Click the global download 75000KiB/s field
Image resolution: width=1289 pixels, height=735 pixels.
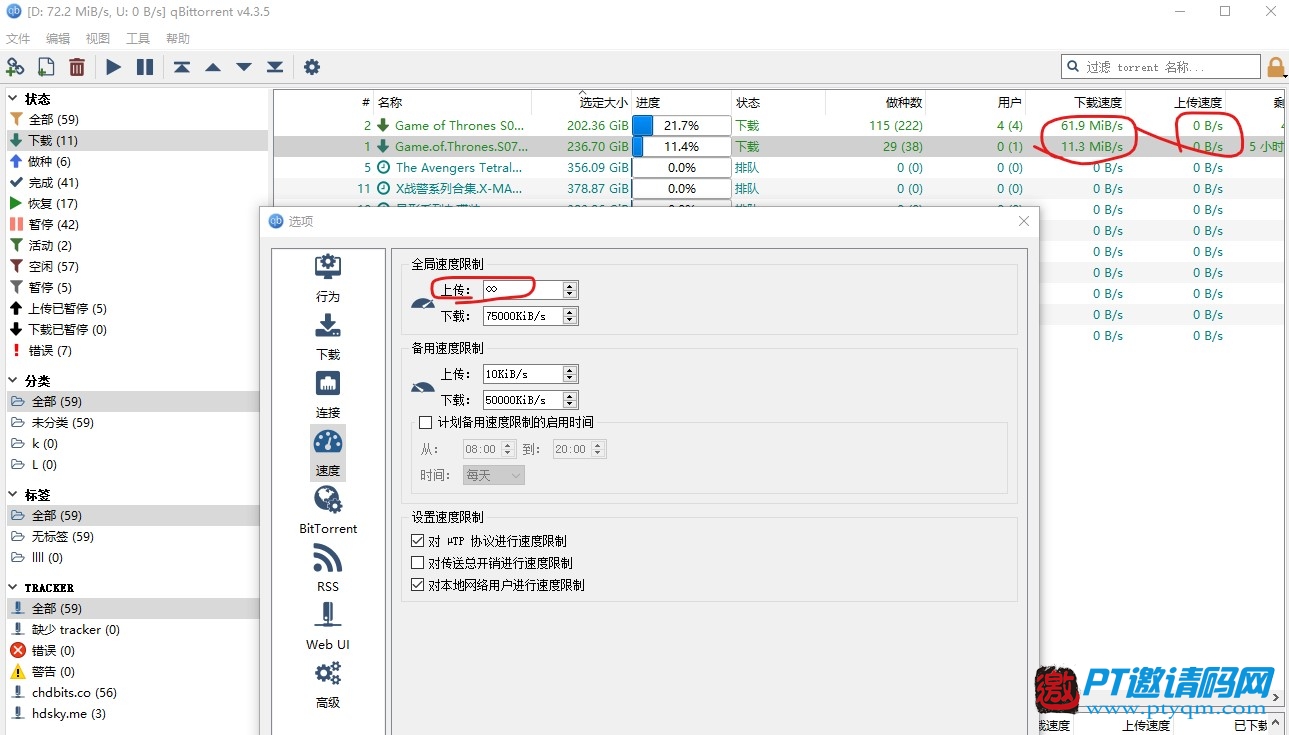coord(523,315)
